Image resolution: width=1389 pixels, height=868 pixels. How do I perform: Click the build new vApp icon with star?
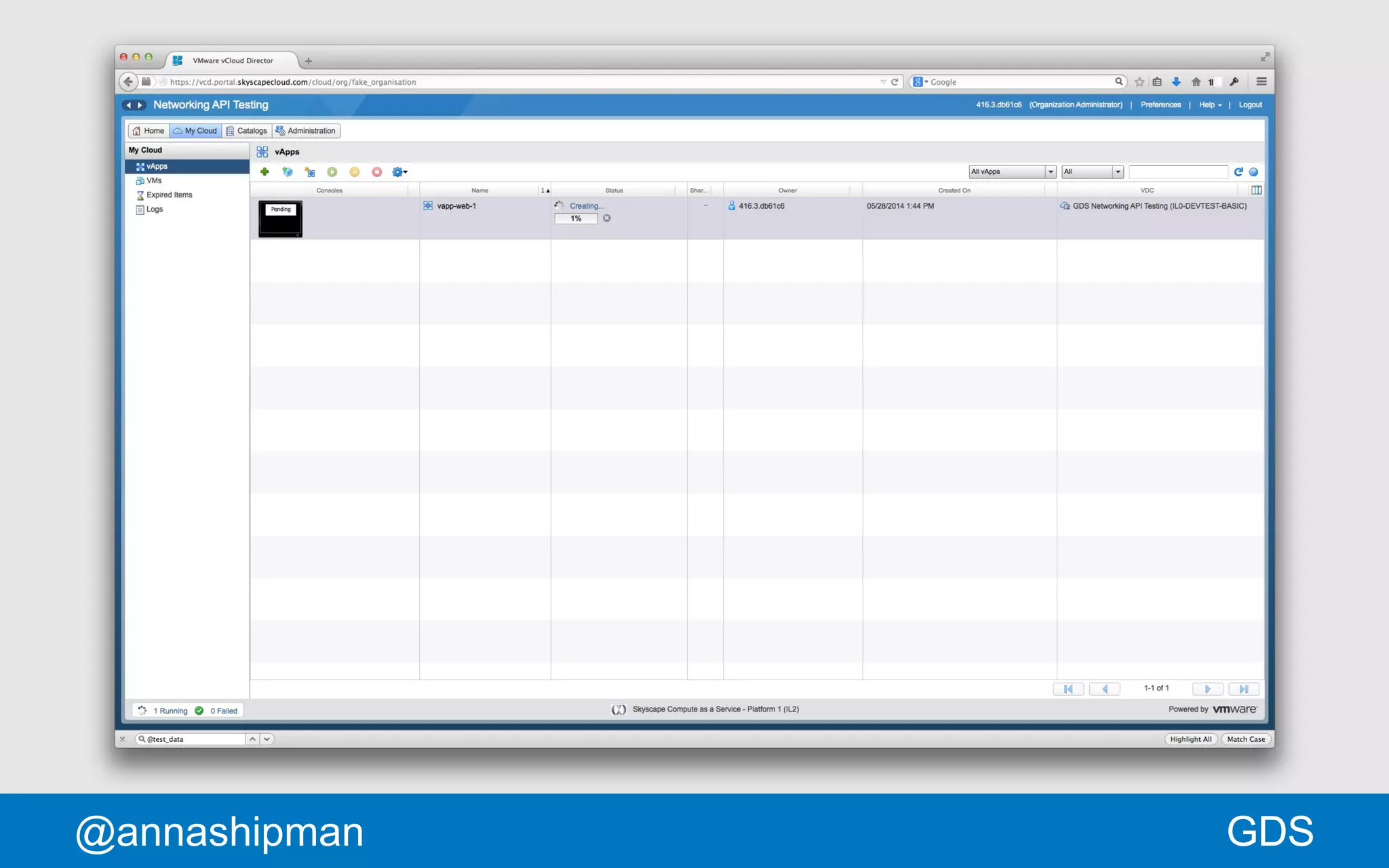[x=310, y=172]
